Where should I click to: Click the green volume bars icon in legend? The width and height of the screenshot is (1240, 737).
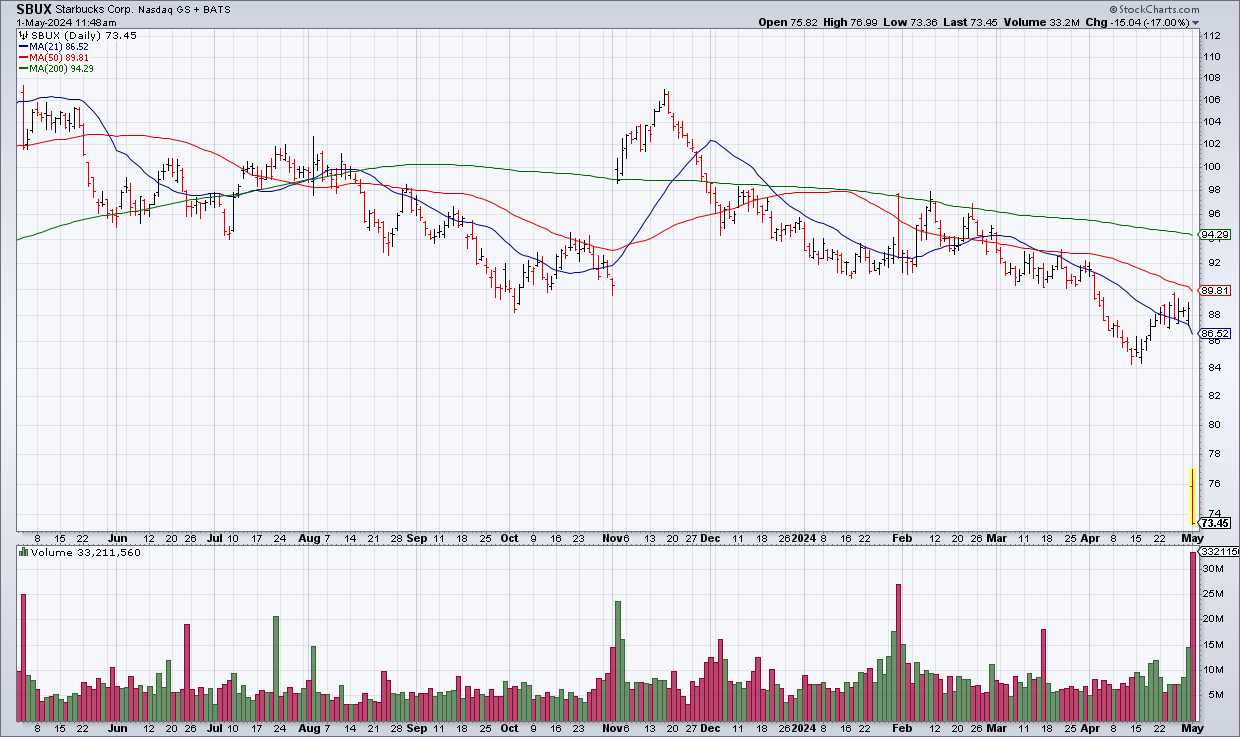(x=23, y=552)
